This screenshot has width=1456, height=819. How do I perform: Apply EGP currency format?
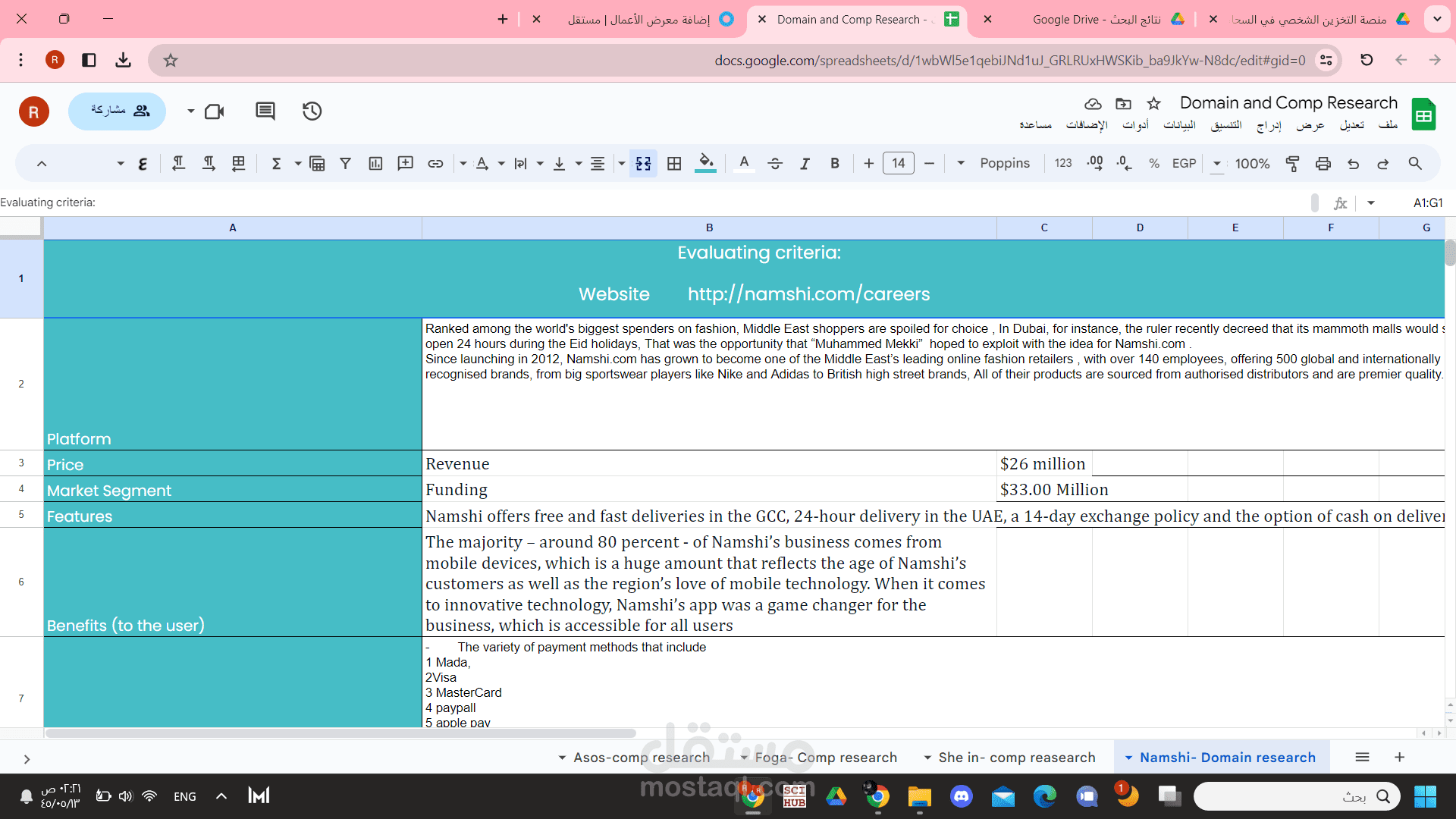pos(1184,163)
